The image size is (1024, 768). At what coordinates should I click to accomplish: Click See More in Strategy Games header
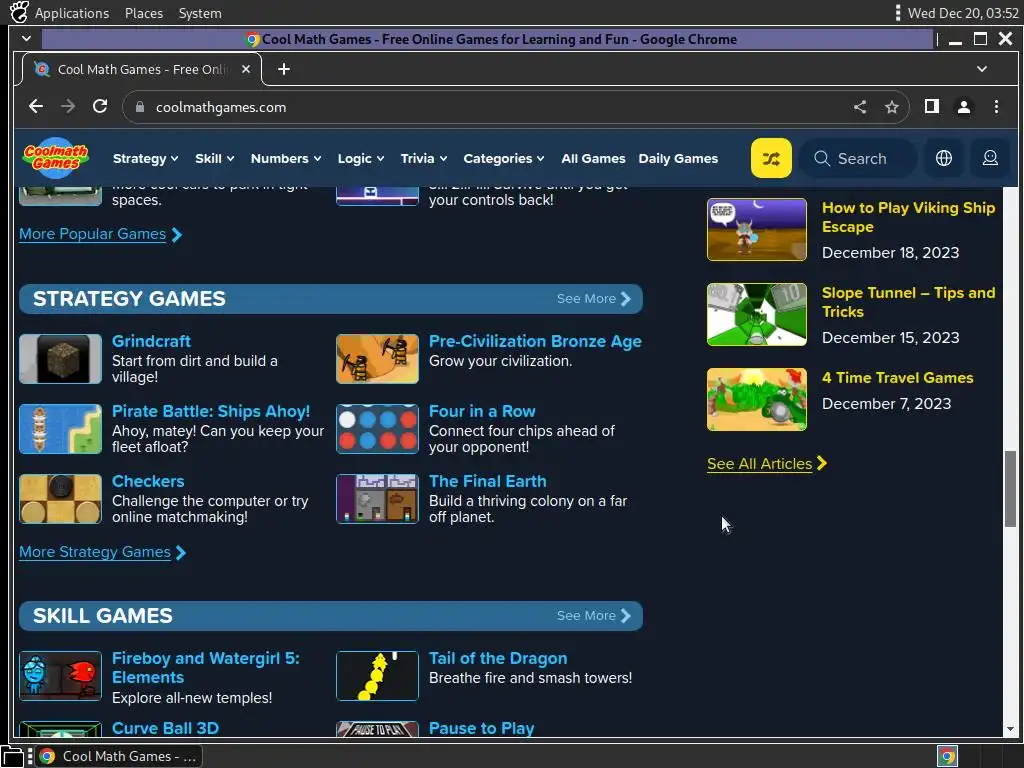(x=593, y=298)
